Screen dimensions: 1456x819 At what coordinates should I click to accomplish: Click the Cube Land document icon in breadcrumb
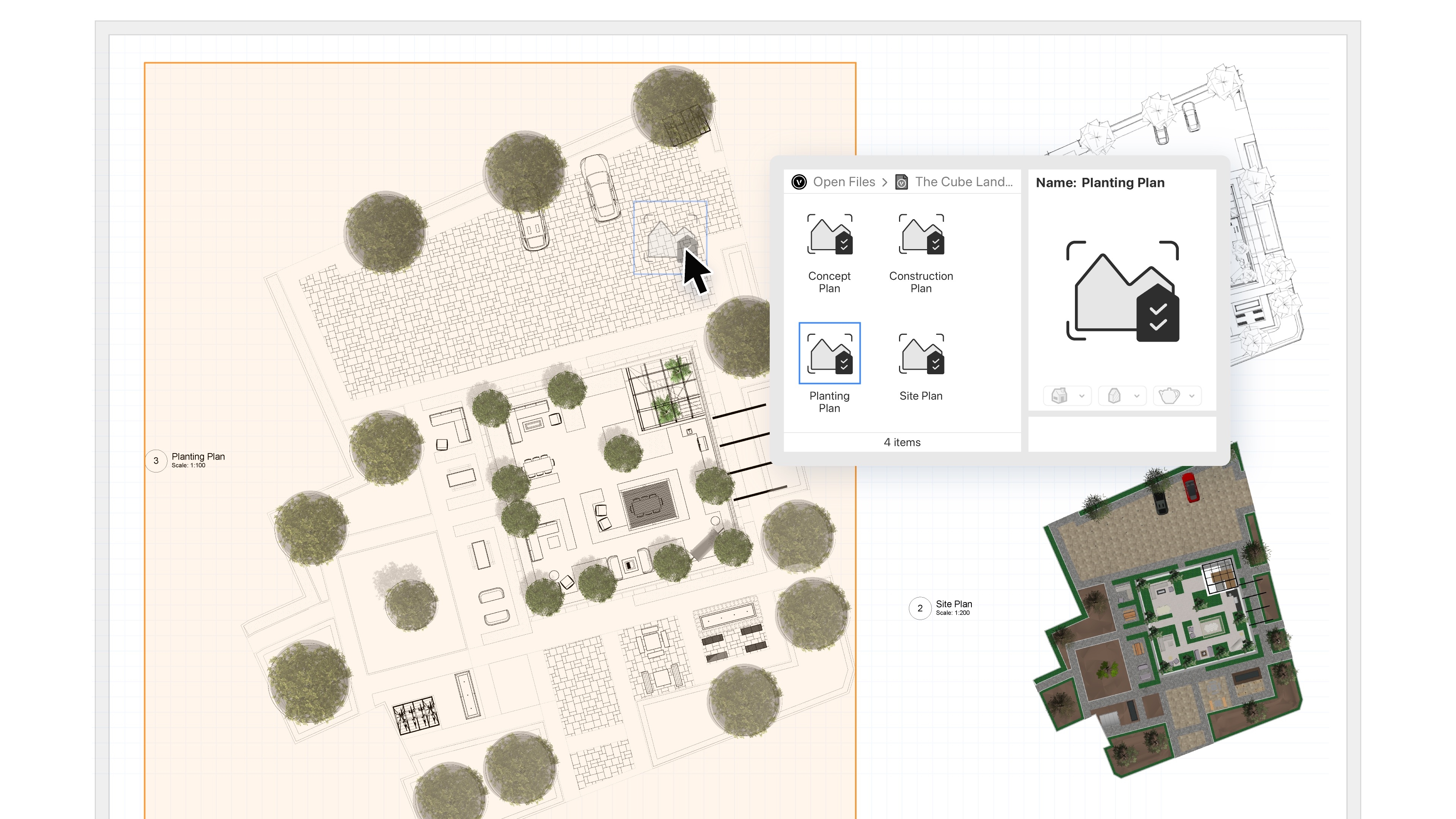(x=902, y=182)
